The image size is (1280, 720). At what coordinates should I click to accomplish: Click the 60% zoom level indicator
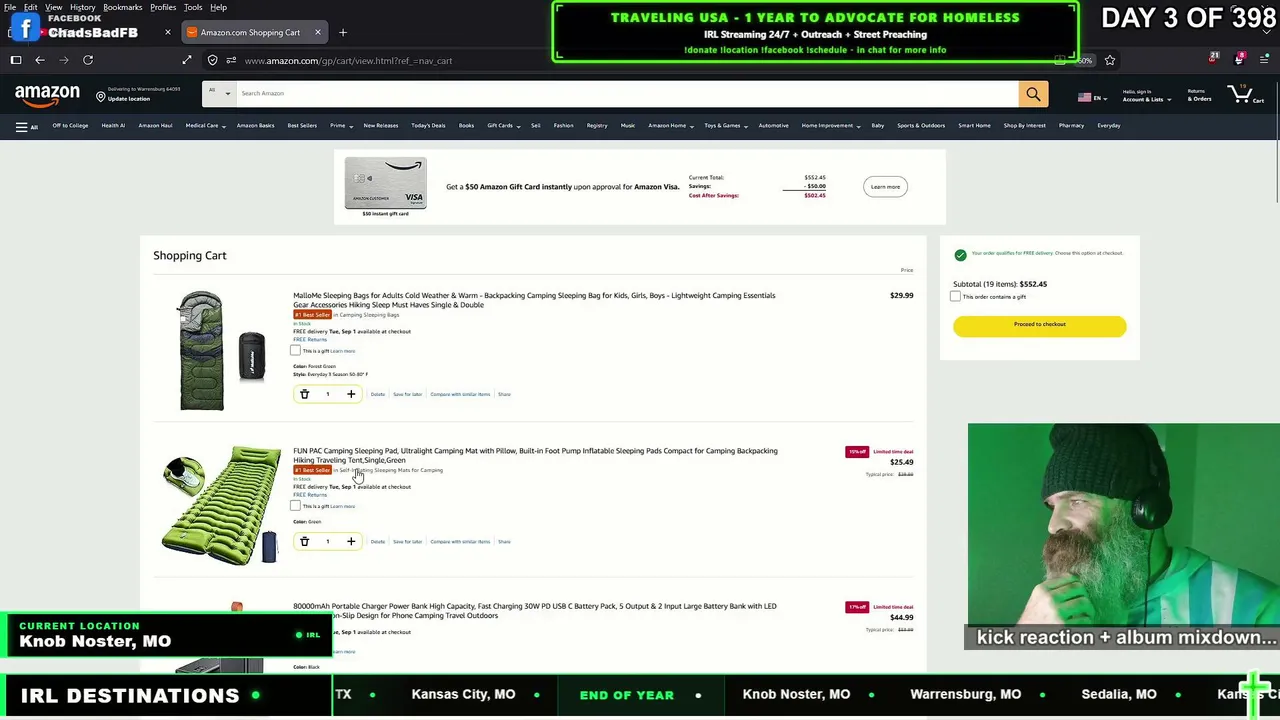tap(1084, 61)
